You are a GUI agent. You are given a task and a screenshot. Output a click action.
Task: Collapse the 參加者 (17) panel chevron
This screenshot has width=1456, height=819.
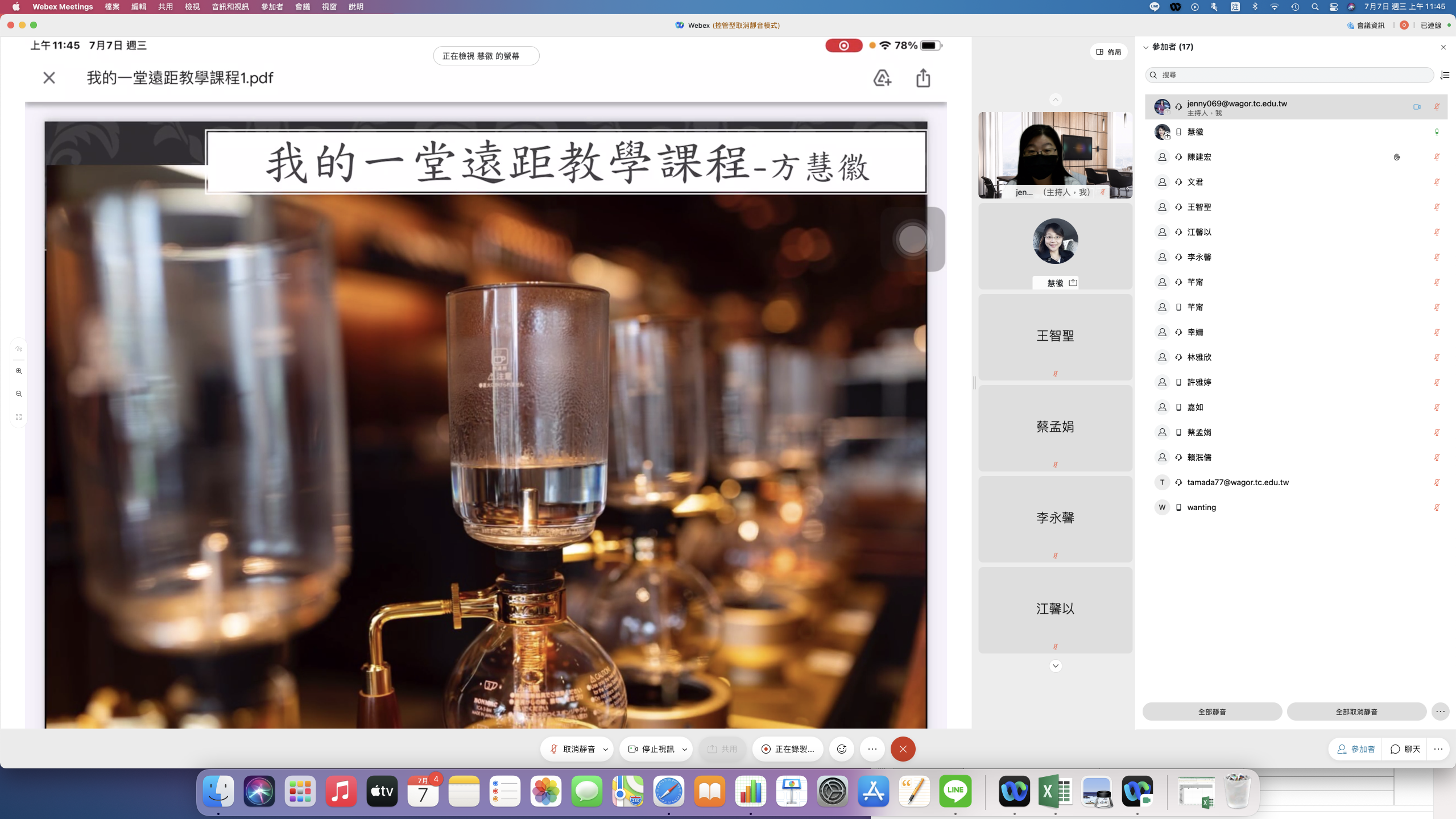tap(1146, 47)
